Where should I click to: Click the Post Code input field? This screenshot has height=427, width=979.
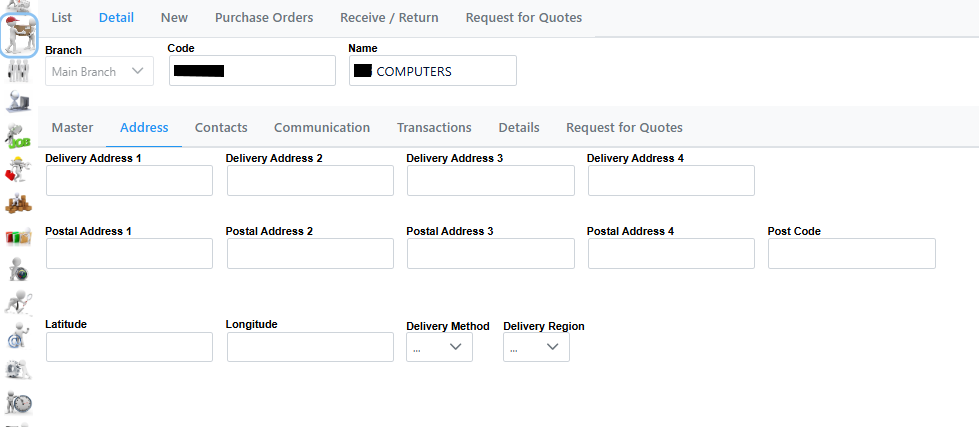pos(851,254)
